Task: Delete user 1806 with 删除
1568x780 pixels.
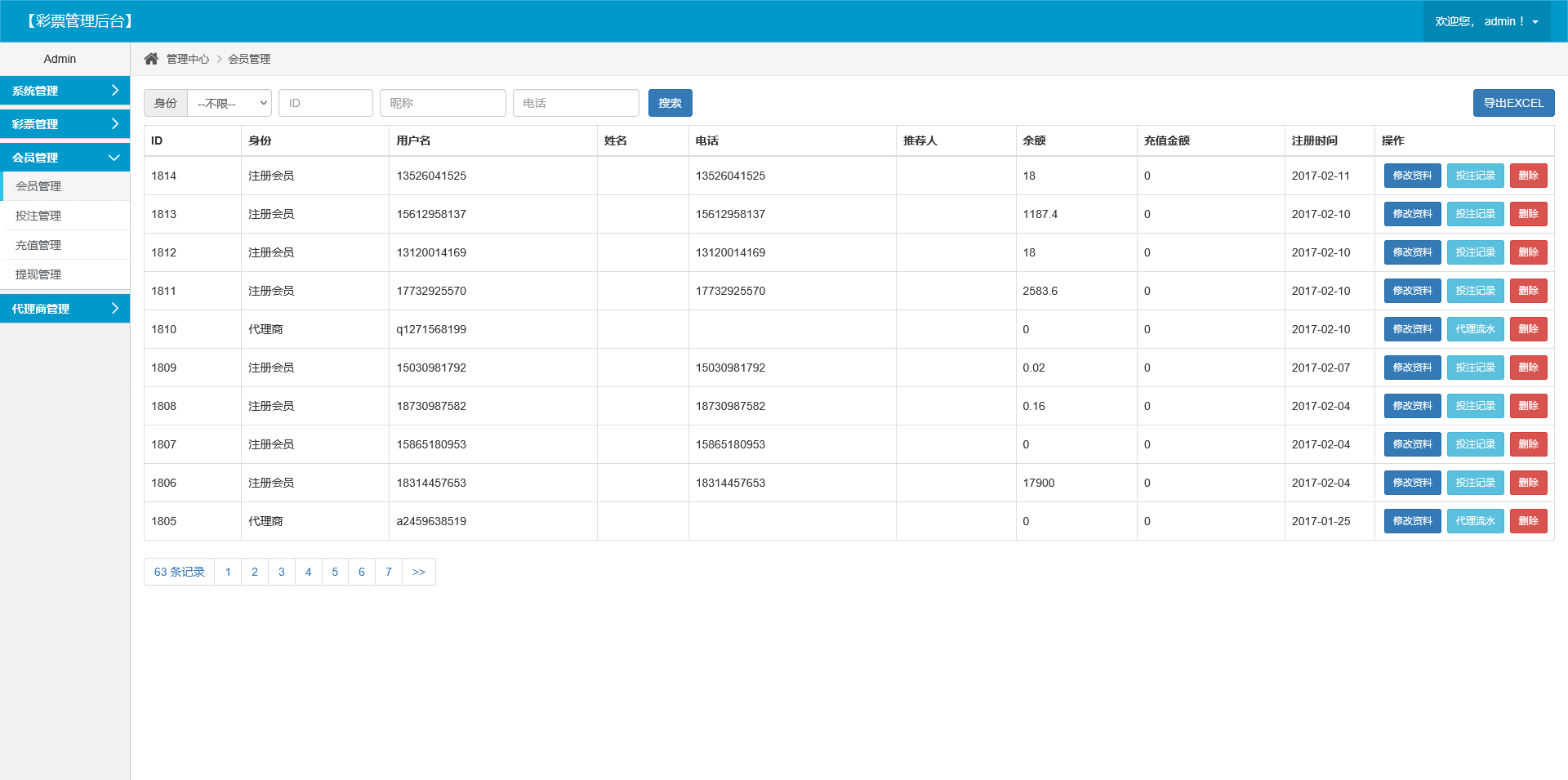Action: click(1528, 483)
